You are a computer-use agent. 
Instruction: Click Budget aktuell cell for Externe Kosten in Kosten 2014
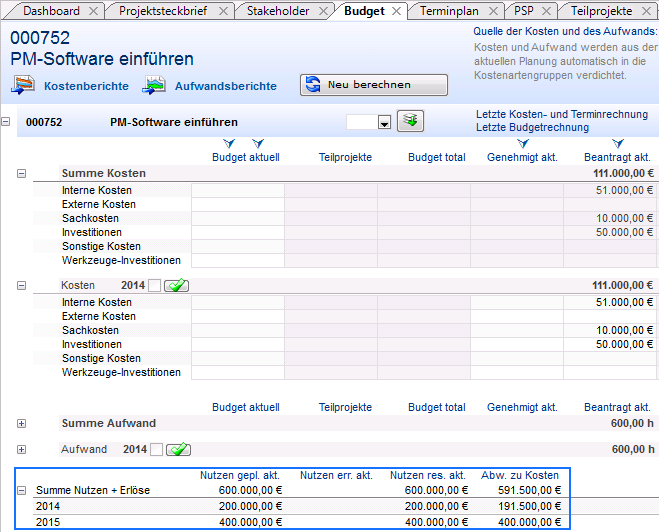(238, 316)
